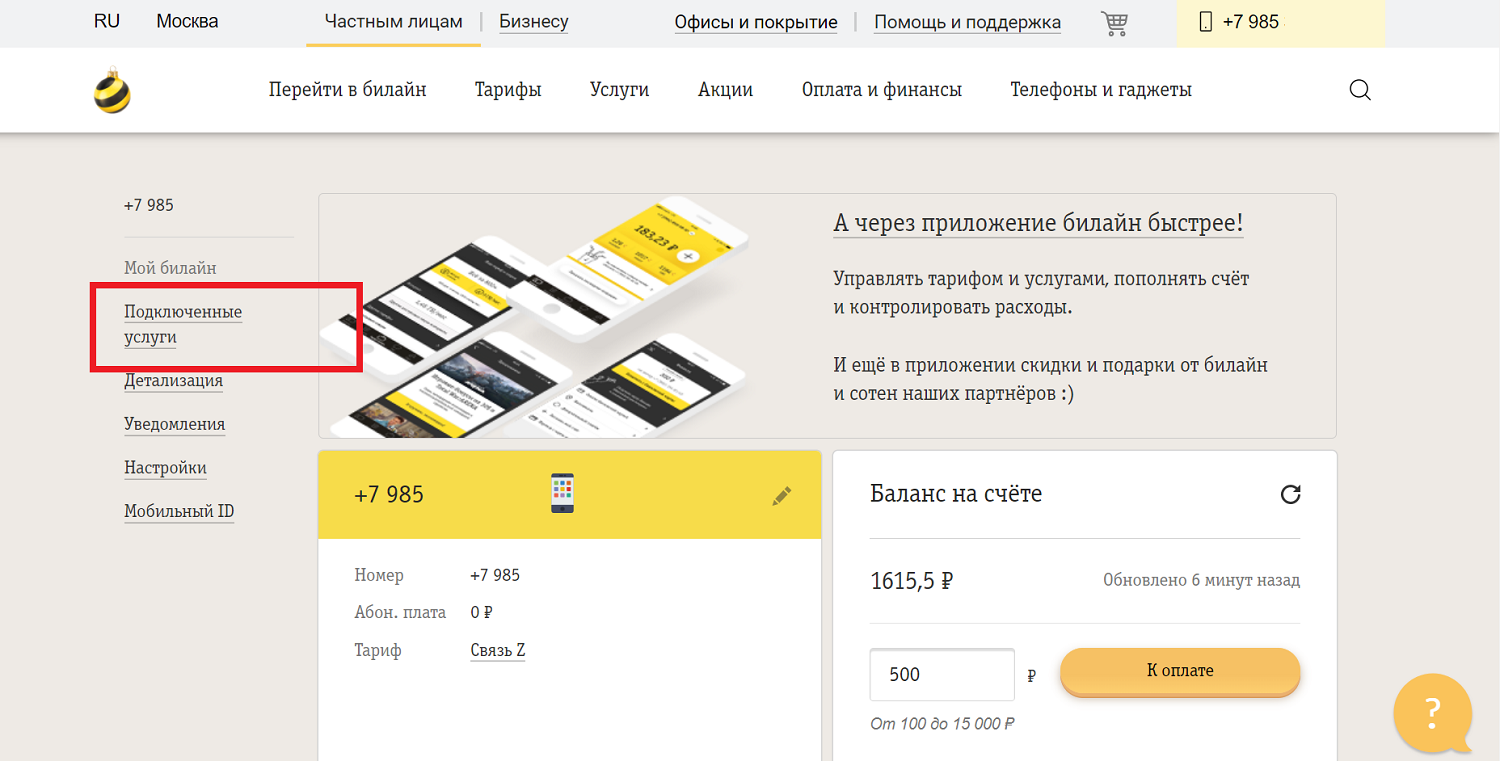This screenshot has width=1500, height=761.
Task: Click the Баланс на счёте heading
Action: 956,493
